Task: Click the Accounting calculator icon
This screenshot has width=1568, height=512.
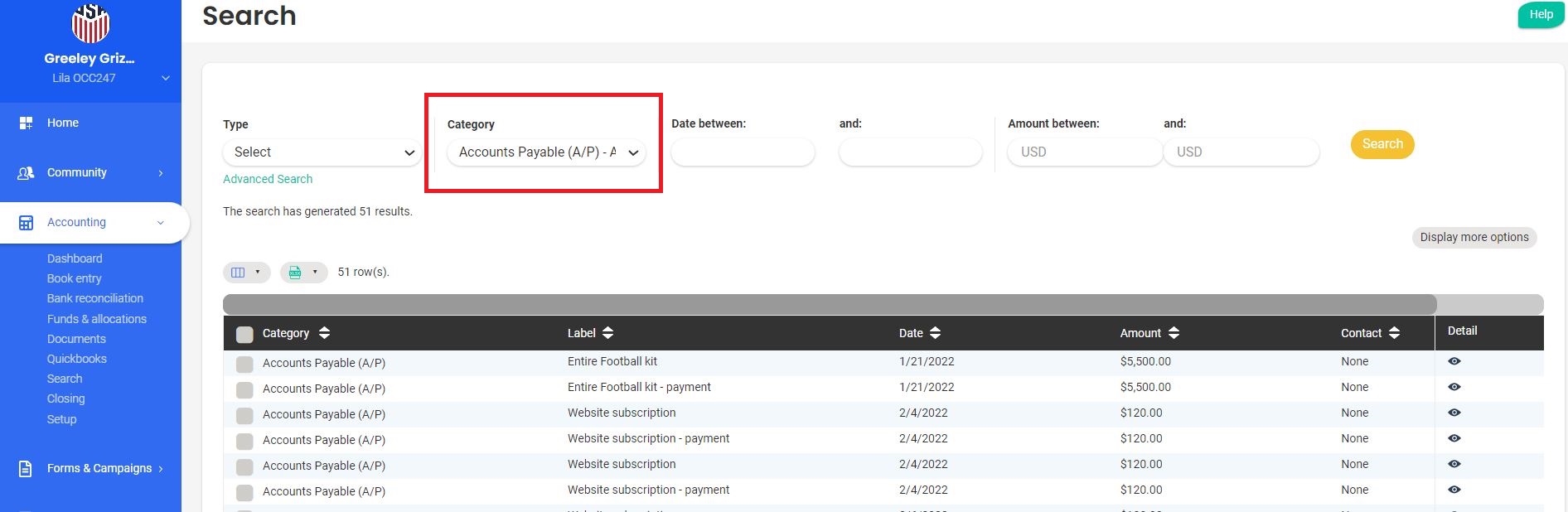Action: (26, 223)
